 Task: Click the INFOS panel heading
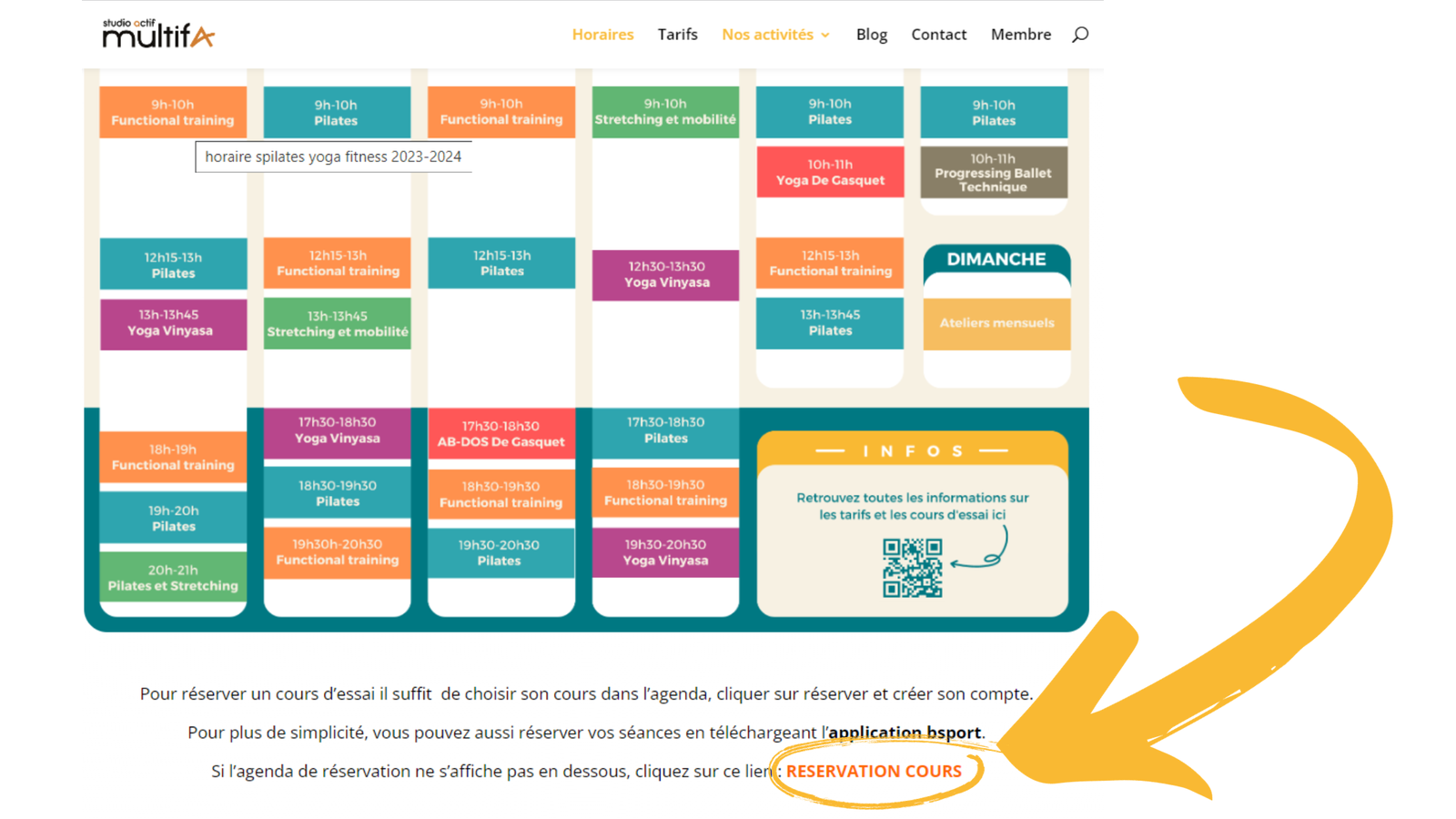point(912,451)
